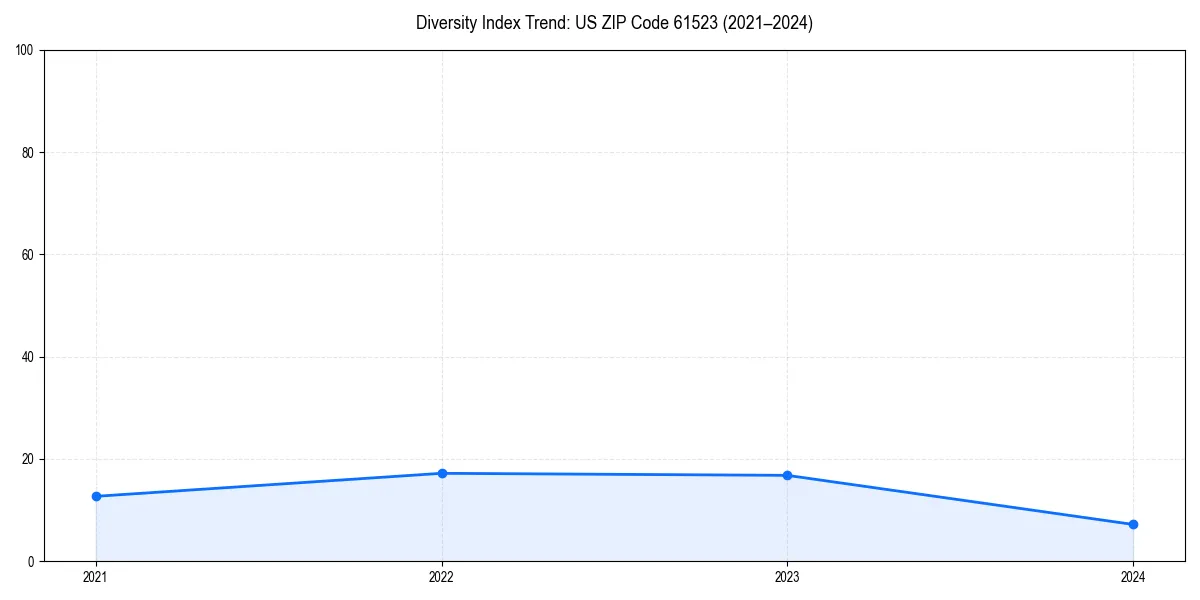
Task: Click the 20 y-axis tick label
Action: tap(30, 459)
